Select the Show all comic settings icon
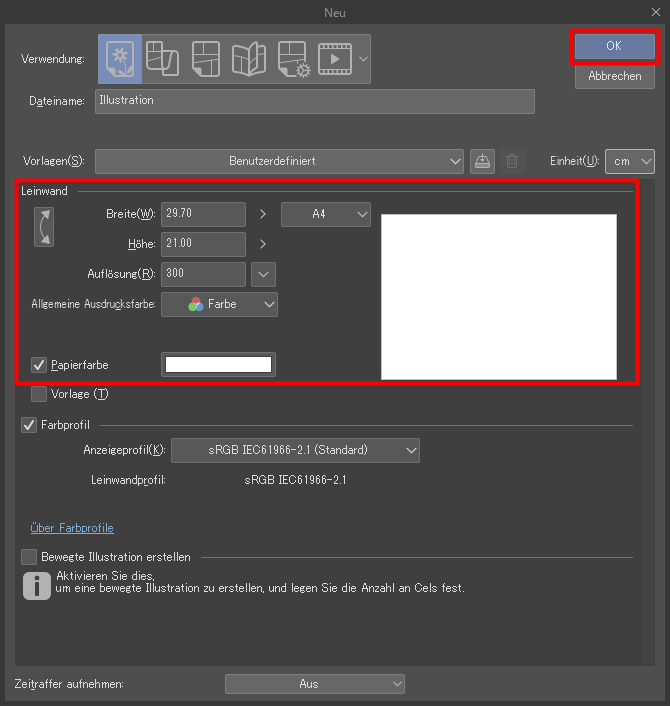This screenshot has width=670, height=706. click(x=294, y=59)
